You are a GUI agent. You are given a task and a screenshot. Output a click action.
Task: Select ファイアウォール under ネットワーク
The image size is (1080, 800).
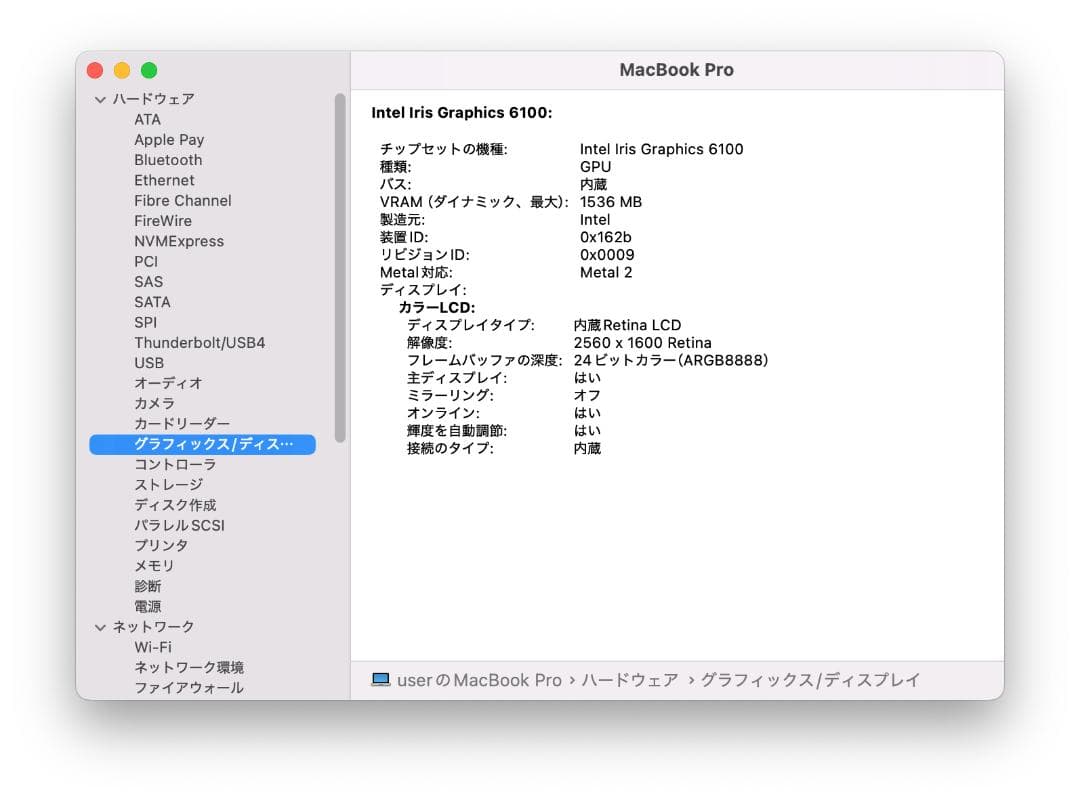pos(188,687)
